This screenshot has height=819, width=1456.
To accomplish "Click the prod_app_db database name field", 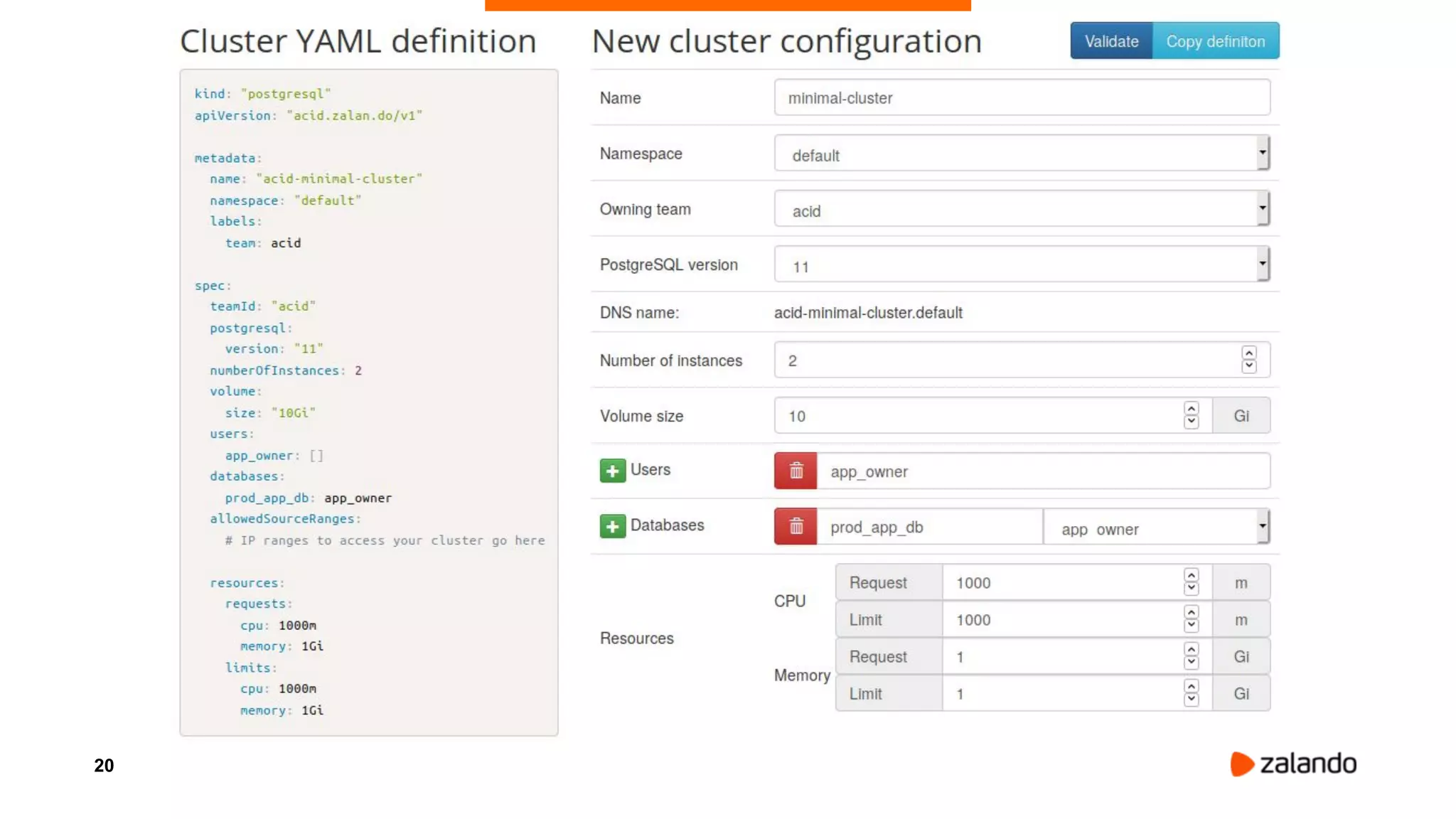I will coord(928,528).
